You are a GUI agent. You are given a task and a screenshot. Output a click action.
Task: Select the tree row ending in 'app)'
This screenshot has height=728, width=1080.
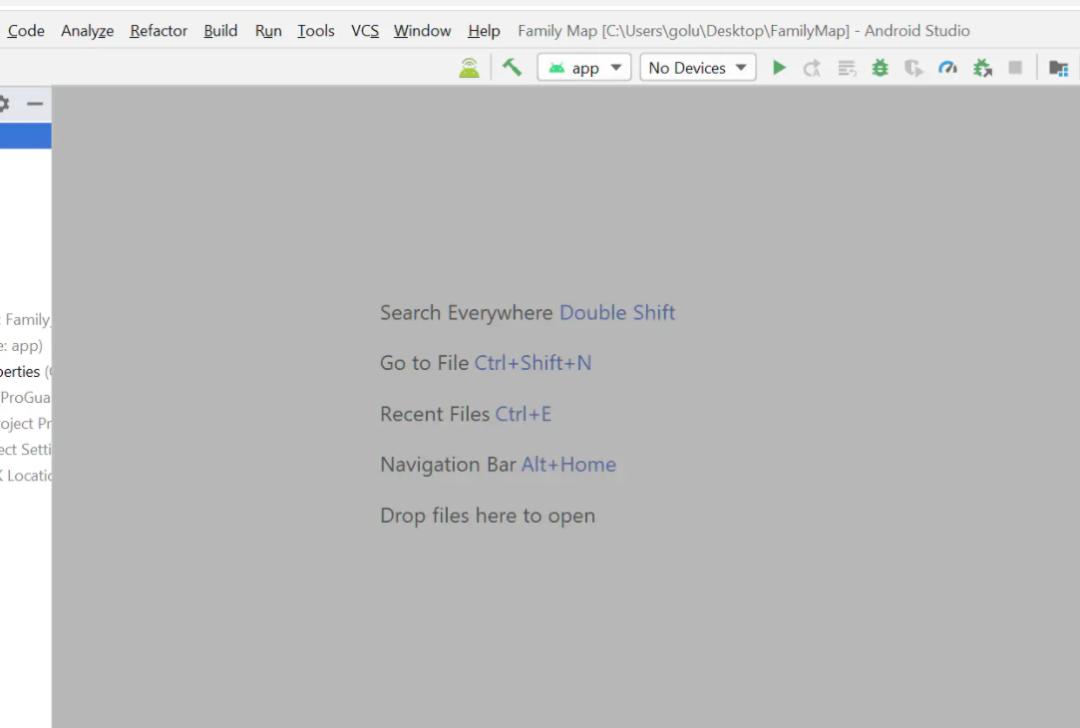click(25, 346)
